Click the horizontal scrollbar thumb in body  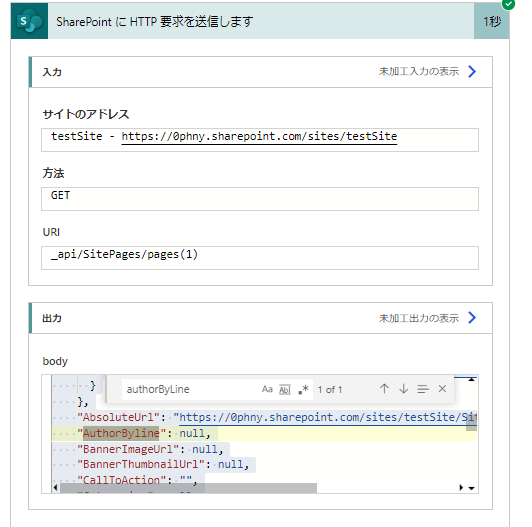pos(188,488)
